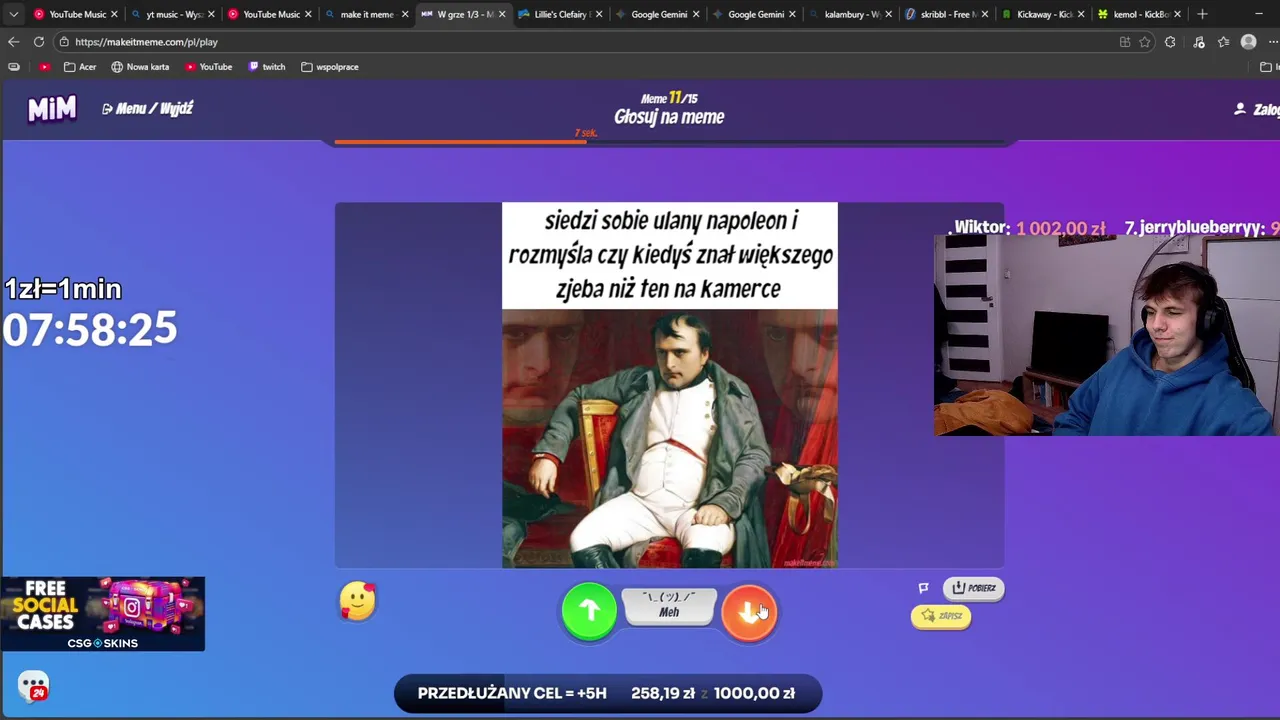Upvote the meme with green arrow
Screen dimensions: 1280x720
pos(589,610)
